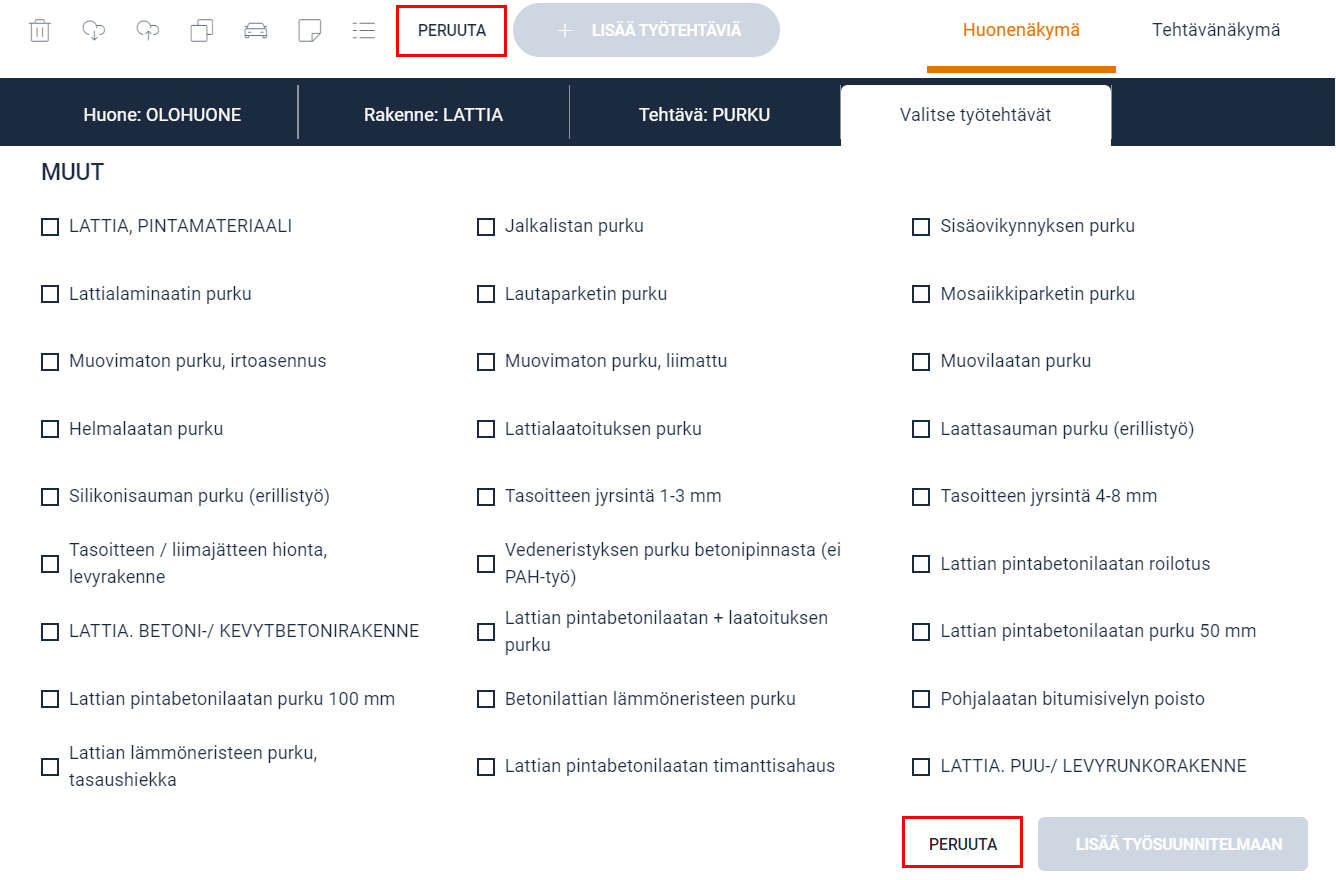The width and height of the screenshot is (1336, 880).
Task: Open the Rakenne: LATTIA step
Action: click(433, 115)
